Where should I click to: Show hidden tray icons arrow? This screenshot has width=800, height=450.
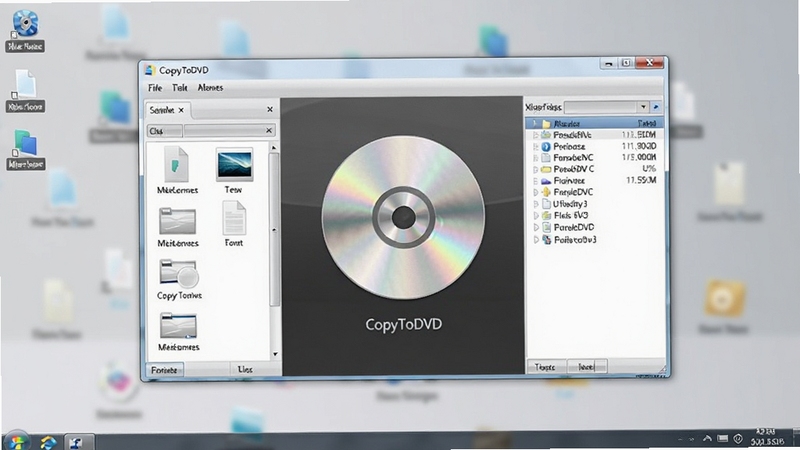707,438
